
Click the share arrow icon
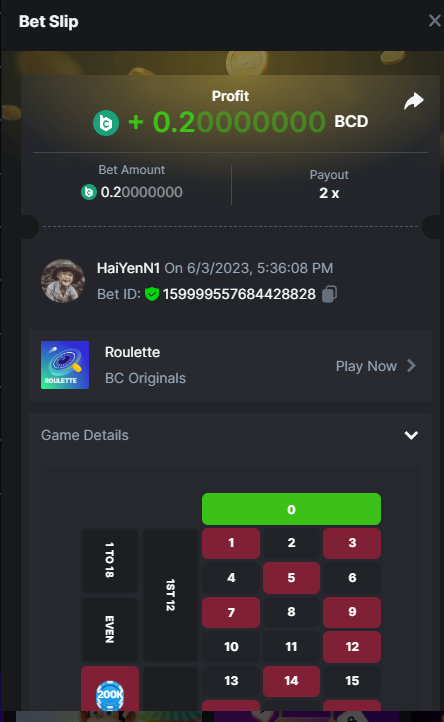coord(414,101)
